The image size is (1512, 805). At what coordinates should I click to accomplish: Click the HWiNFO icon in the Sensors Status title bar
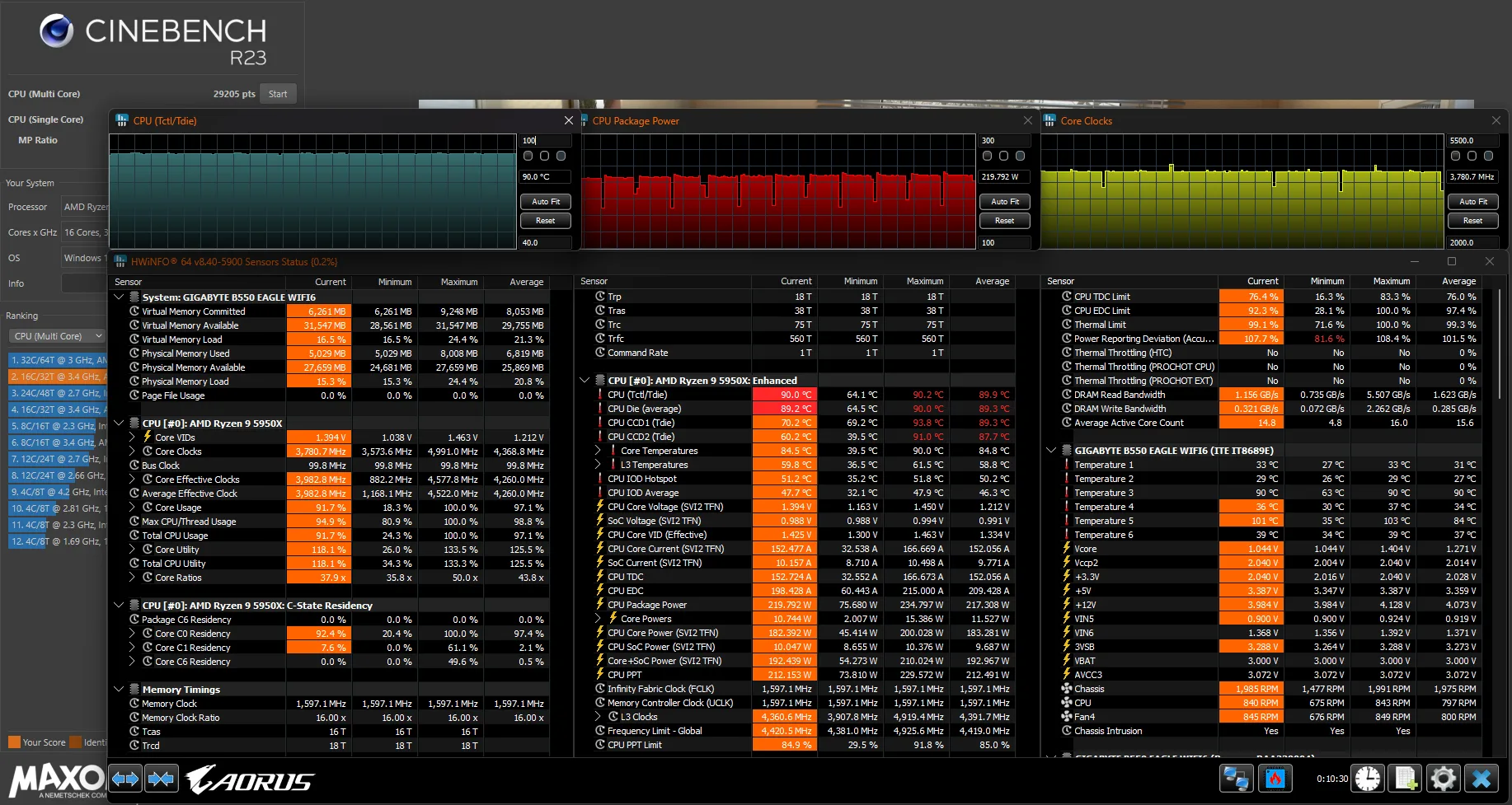(x=120, y=262)
